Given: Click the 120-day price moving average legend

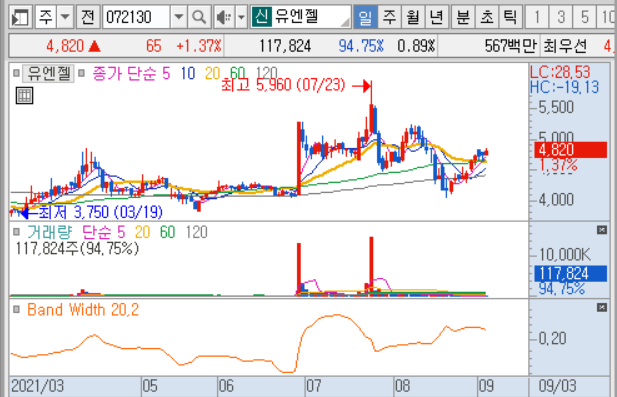Looking at the screenshot, I should 266,74.
